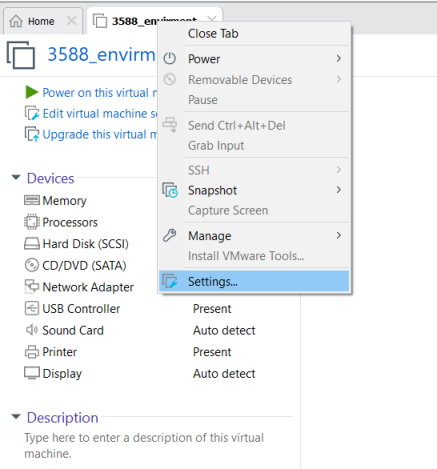Select the Memory device icon
The width and height of the screenshot is (437, 469).
[x=32, y=200]
